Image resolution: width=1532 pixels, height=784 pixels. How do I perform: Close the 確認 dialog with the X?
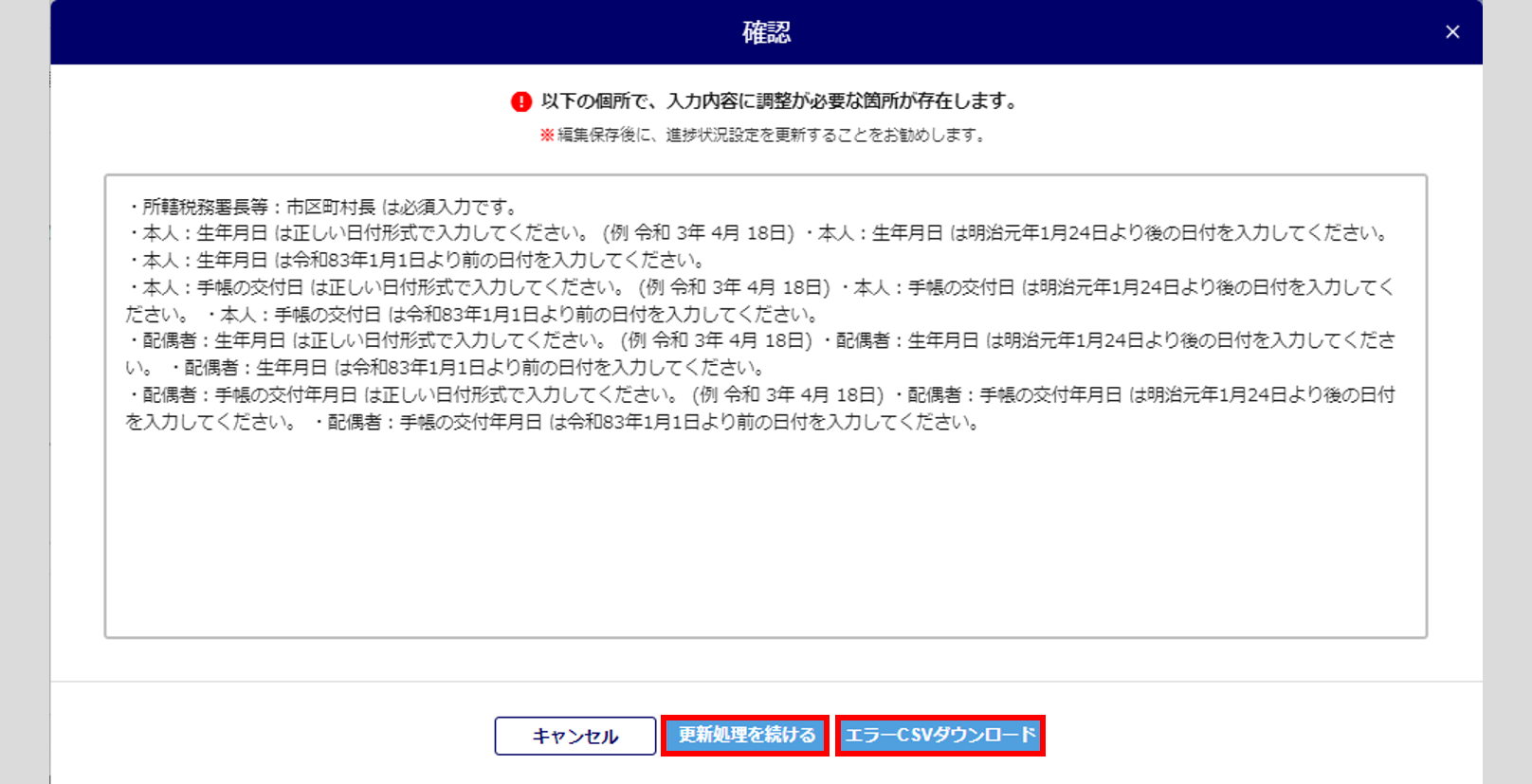tap(1452, 32)
